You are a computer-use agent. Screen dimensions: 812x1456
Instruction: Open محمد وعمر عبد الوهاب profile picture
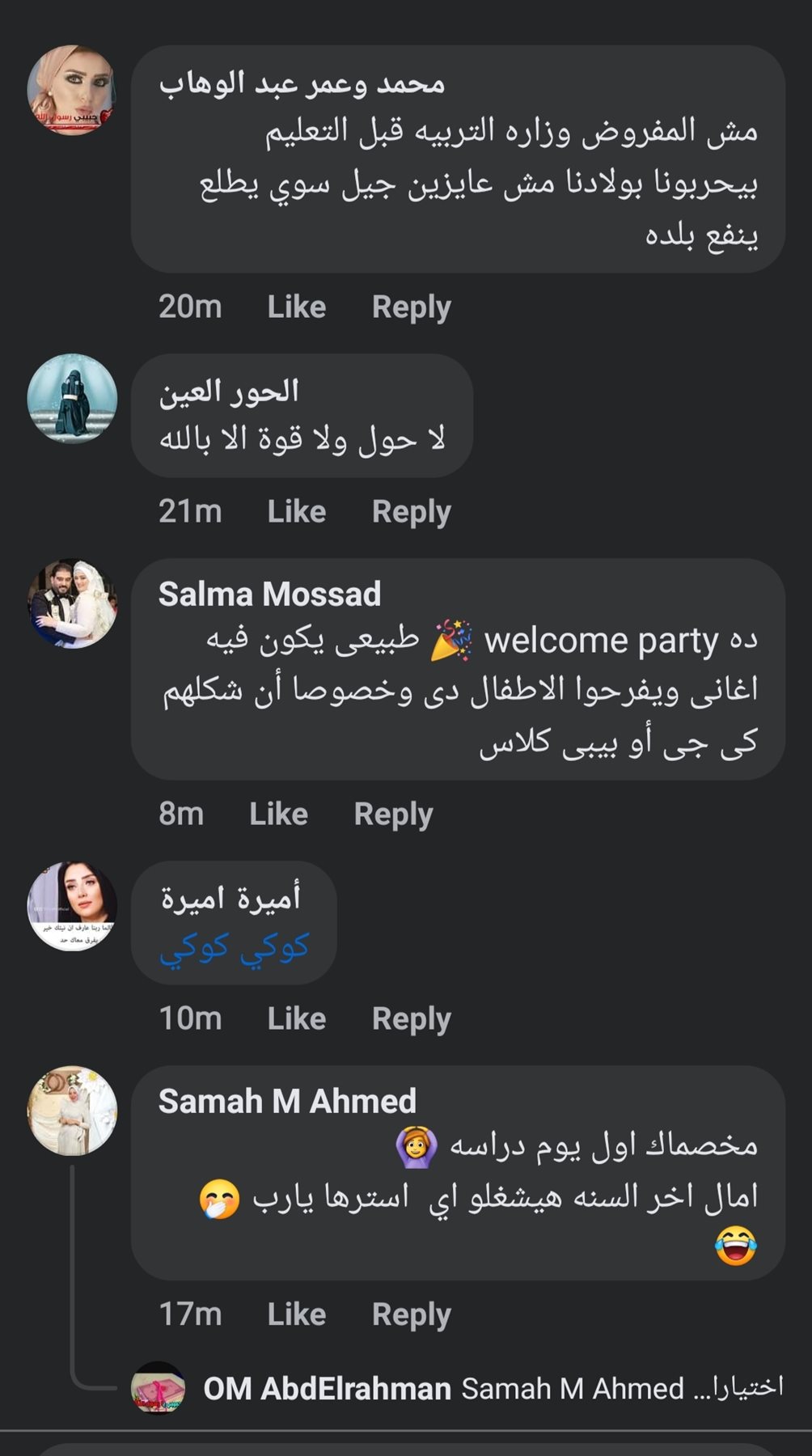[71, 89]
